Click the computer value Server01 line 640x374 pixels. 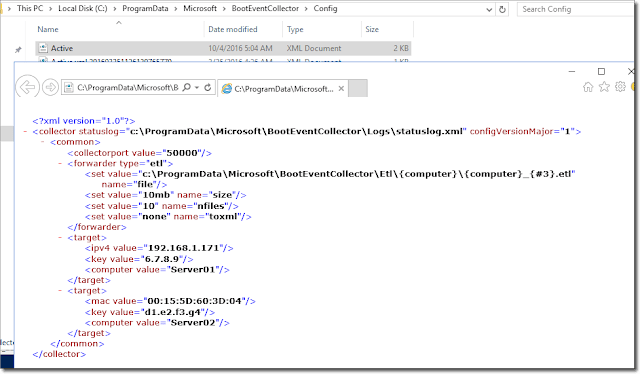coord(157,269)
